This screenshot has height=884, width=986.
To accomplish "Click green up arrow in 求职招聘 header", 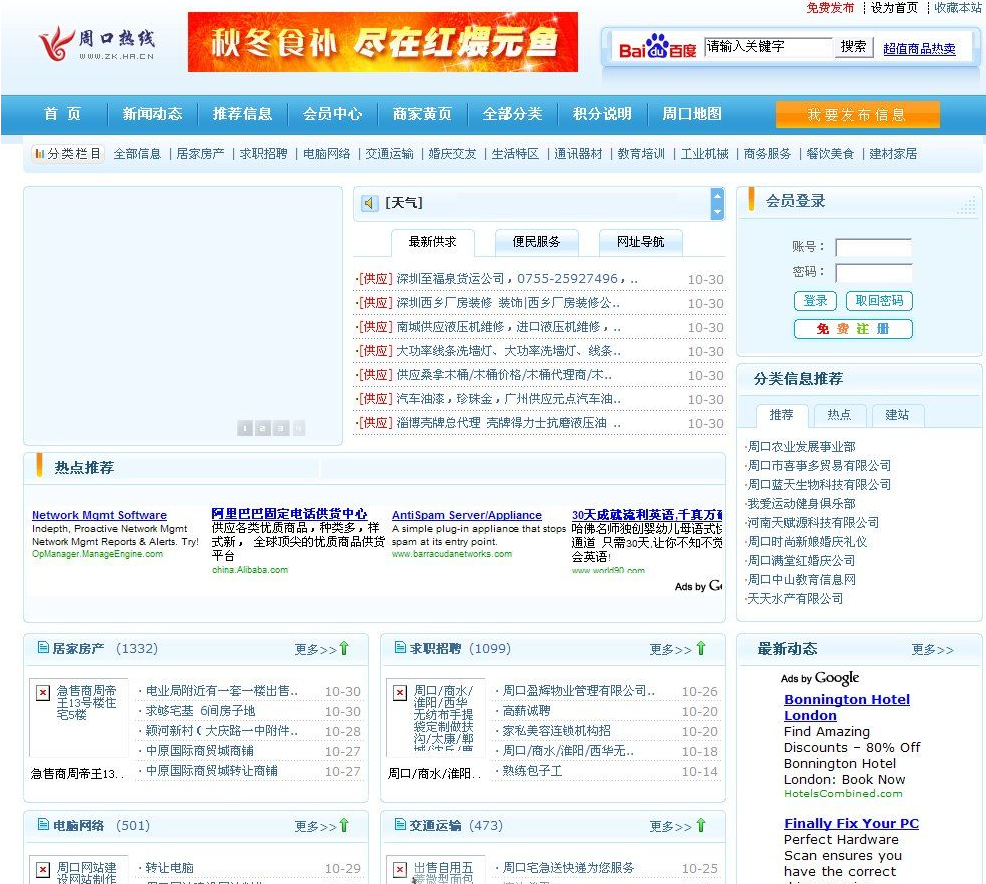I will coord(701,648).
